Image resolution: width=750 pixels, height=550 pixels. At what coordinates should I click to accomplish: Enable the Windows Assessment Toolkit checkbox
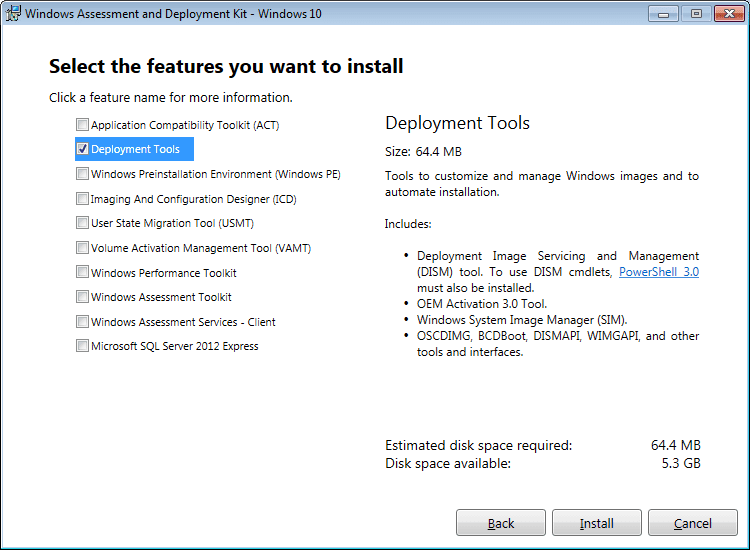point(82,297)
